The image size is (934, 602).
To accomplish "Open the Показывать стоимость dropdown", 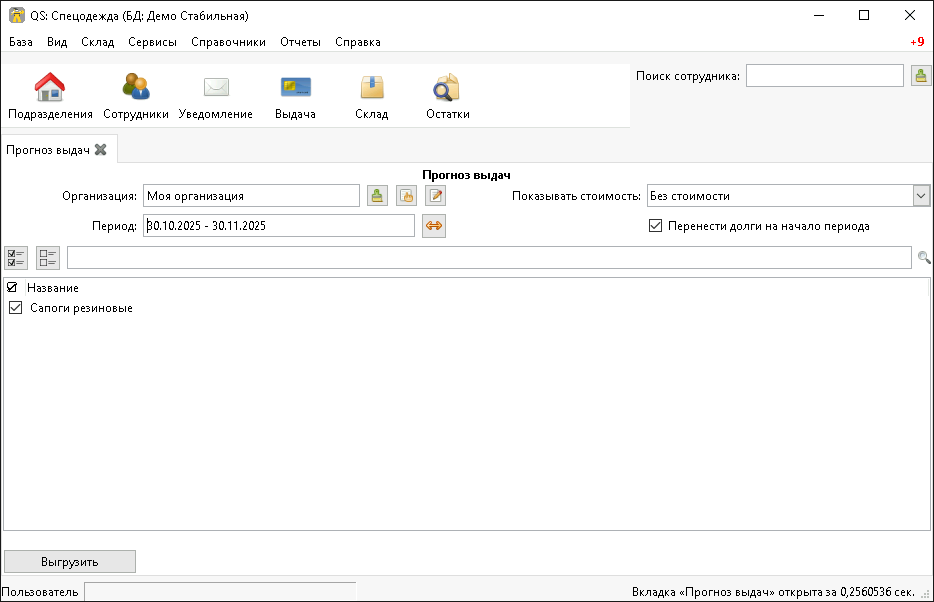I will point(920,195).
